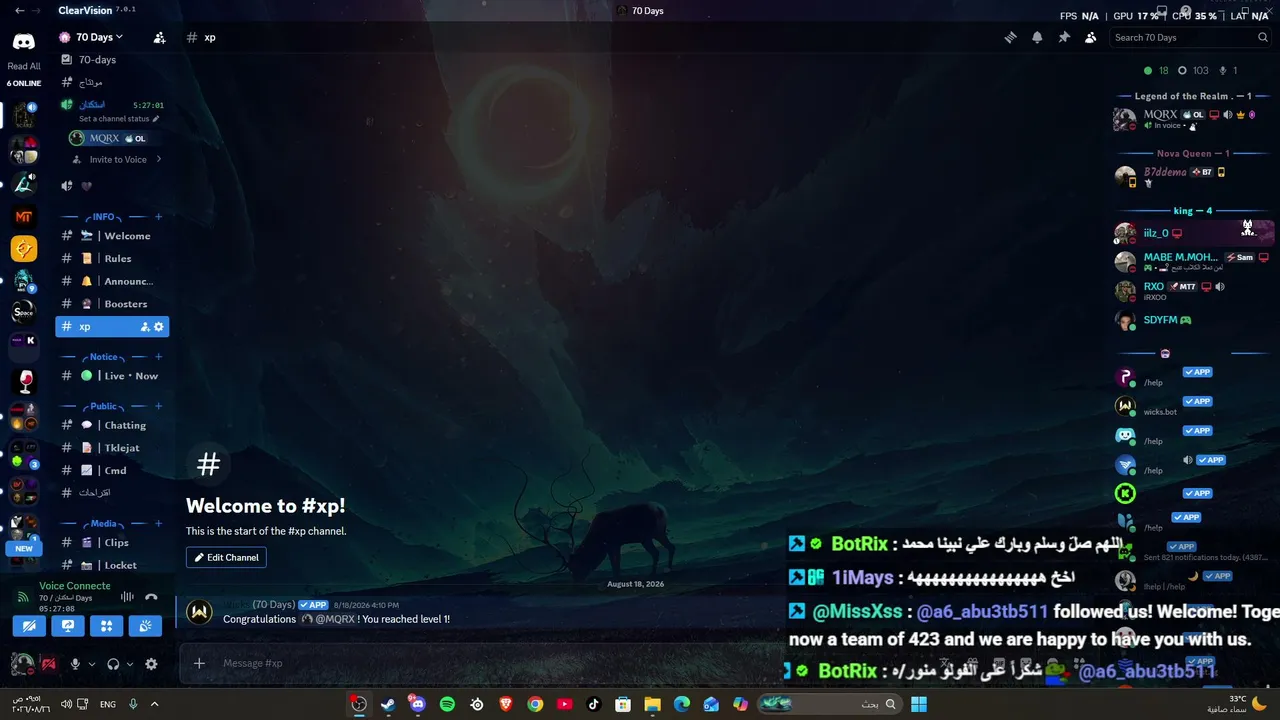The image size is (1280, 720).
Task: Open the Threads icon in channel header
Action: pos(1011,37)
